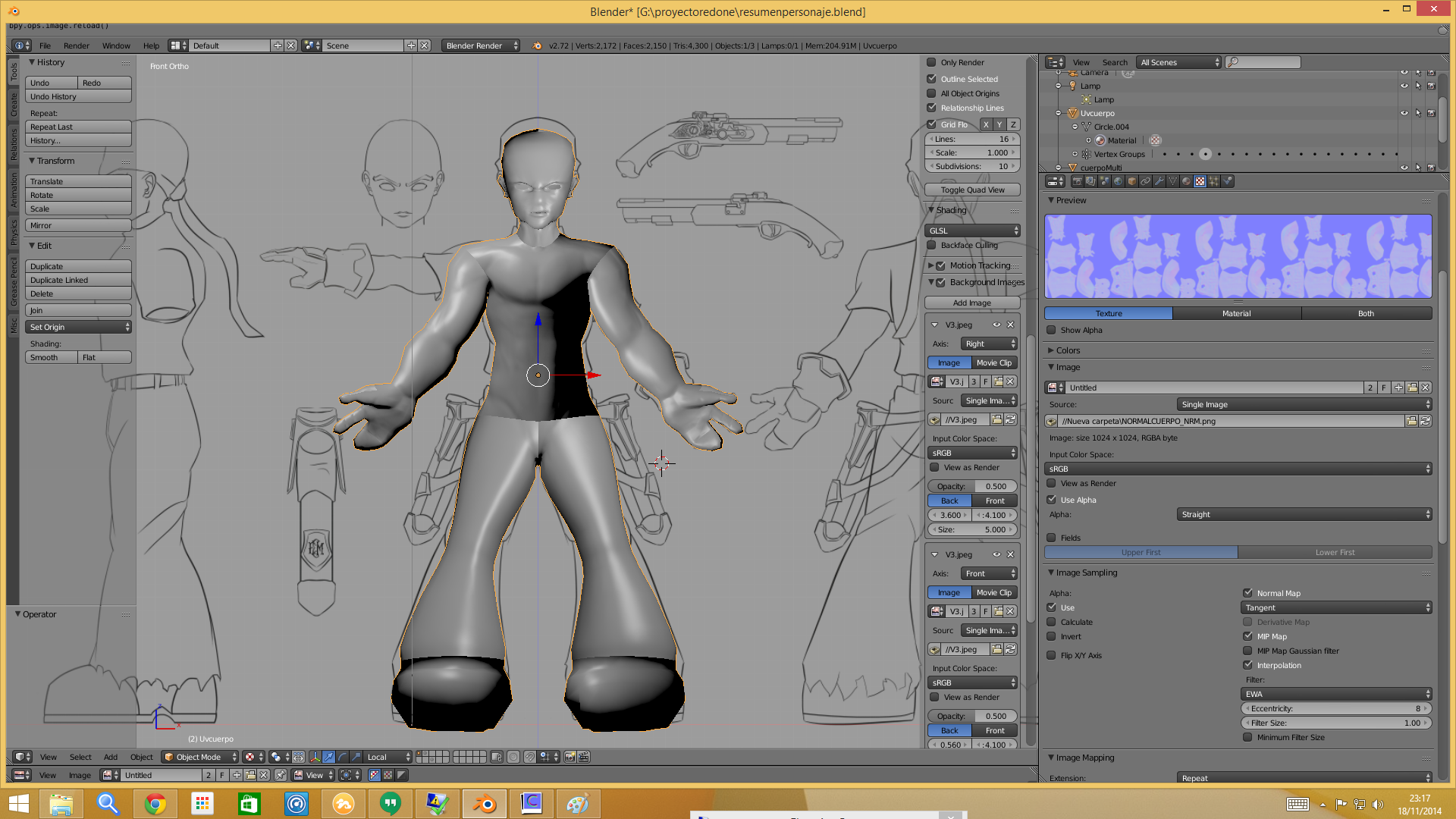Pin the image with the pin icon
Image resolution: width=1456 pixels, height=819 pixels.
(x=281, y=775)
